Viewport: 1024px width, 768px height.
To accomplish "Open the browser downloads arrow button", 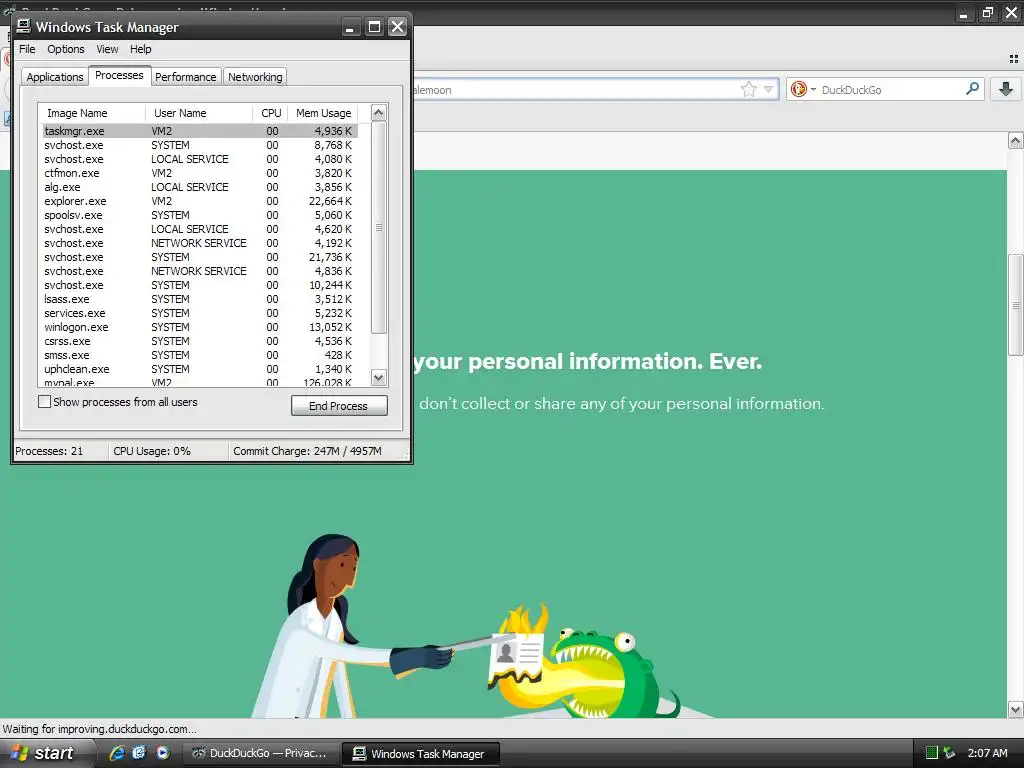I will pos(1006,89).
